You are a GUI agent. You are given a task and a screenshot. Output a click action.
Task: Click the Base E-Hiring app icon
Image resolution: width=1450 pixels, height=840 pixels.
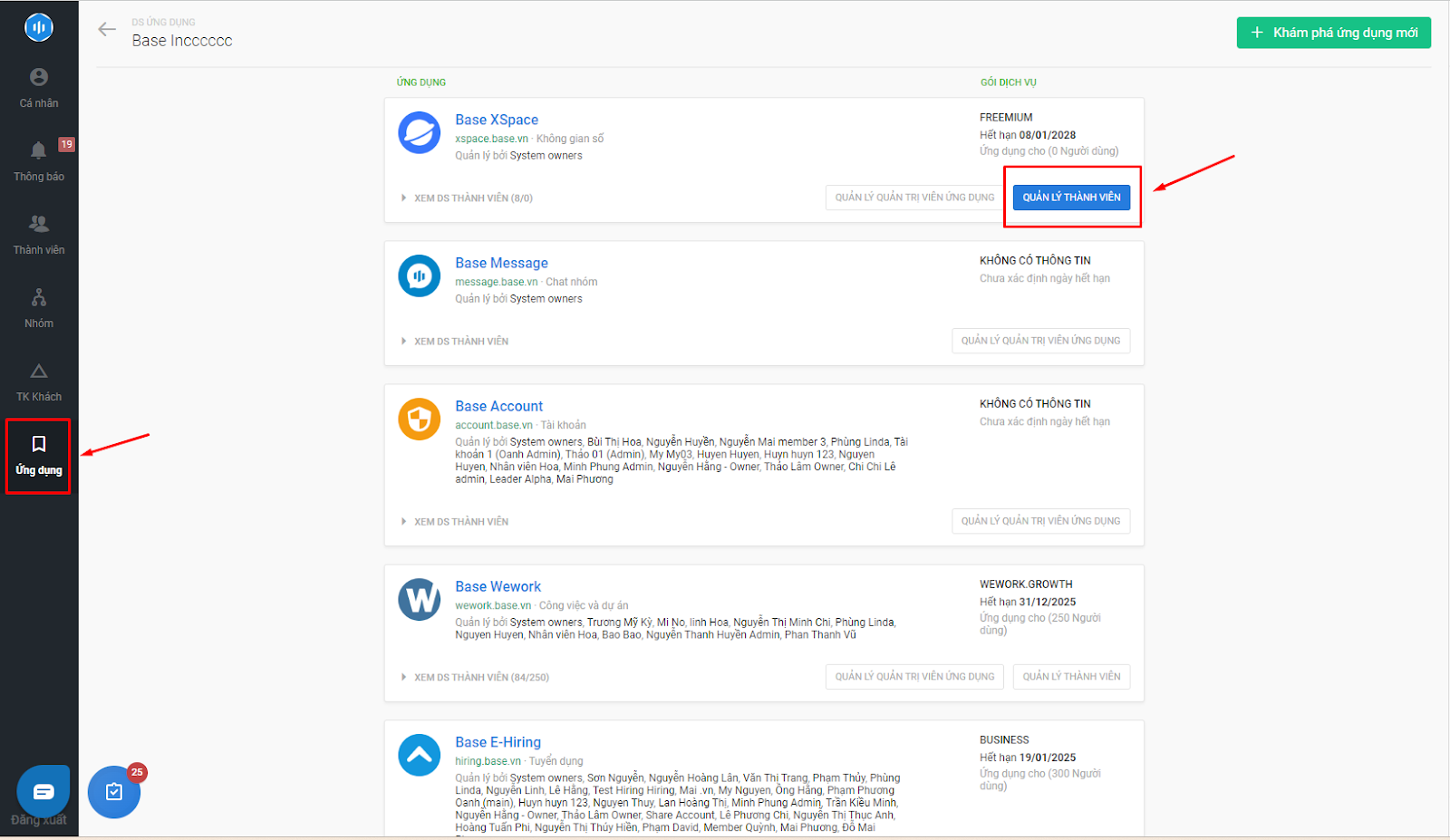pyautogui.click(x=420, y=756)
